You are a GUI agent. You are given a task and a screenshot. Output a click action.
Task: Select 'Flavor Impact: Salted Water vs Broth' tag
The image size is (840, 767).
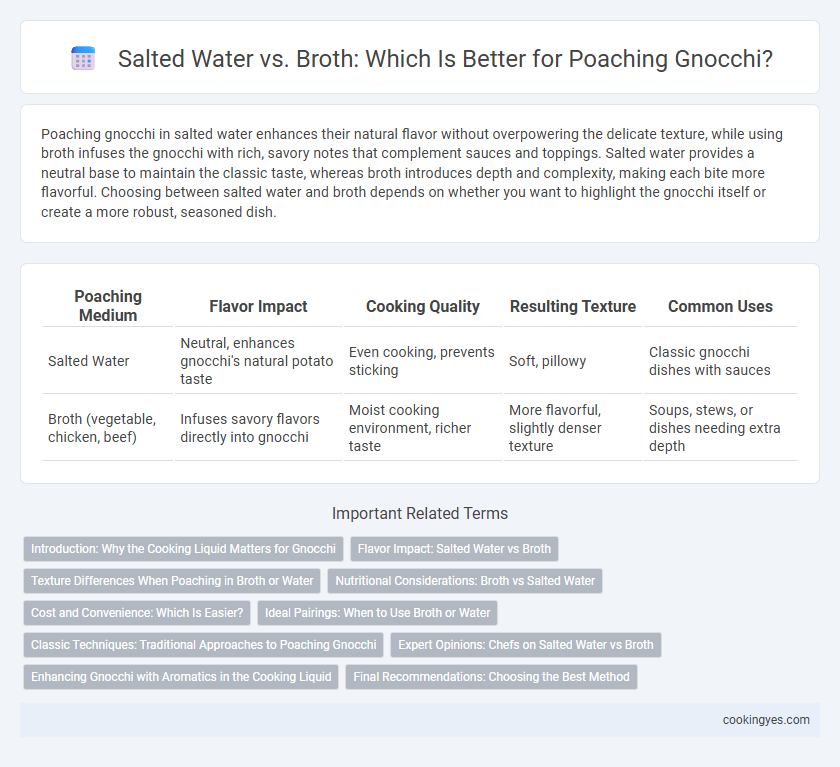(454, 549)
